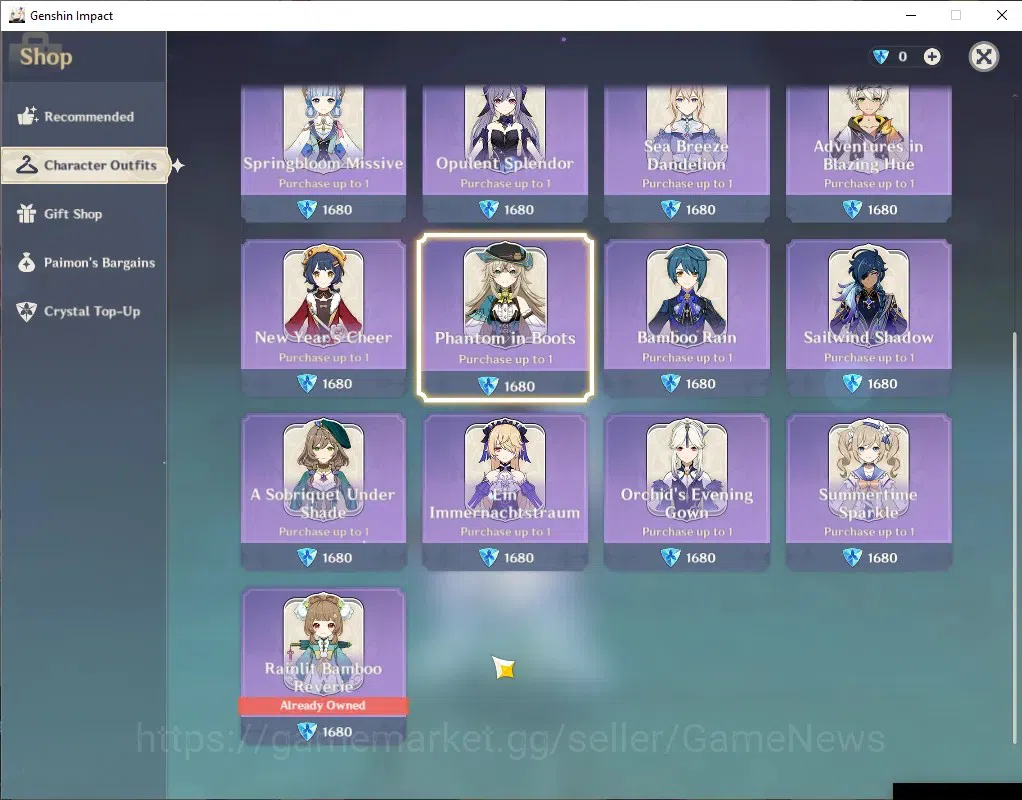Click the 1680 price under Opulent Splendor
The height and width of the screenshot is (800, 1022).
[x=519, y=210]
